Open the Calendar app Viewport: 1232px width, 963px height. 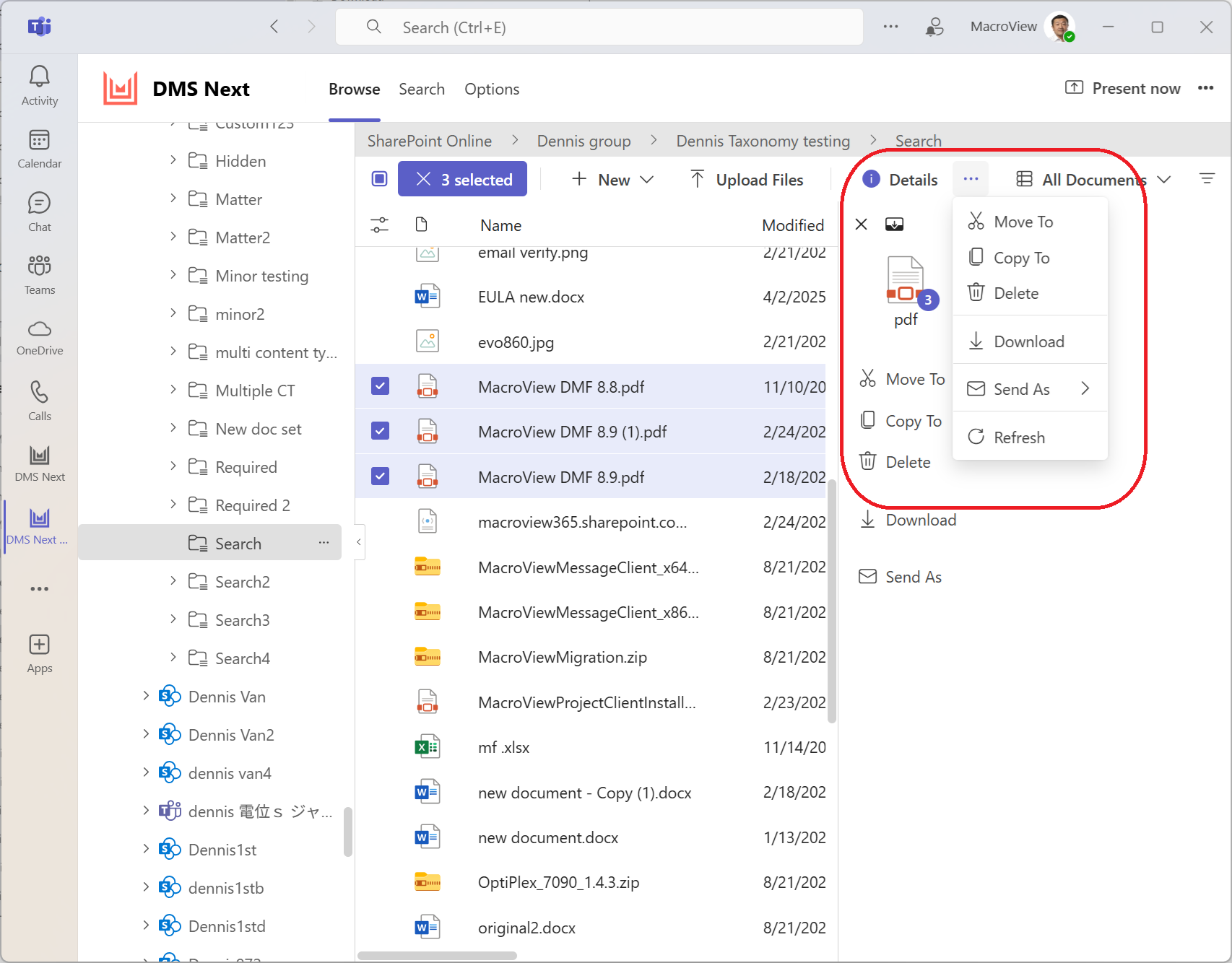click(x=39, y=149)
